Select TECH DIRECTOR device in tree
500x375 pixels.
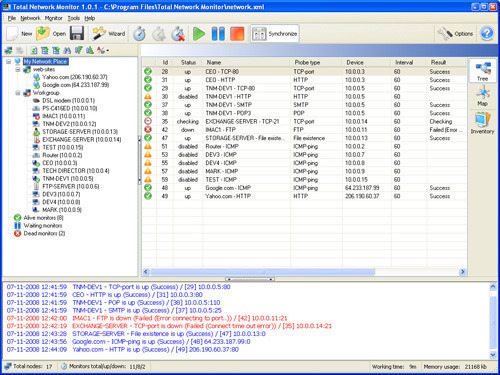(x=76, y=171)
